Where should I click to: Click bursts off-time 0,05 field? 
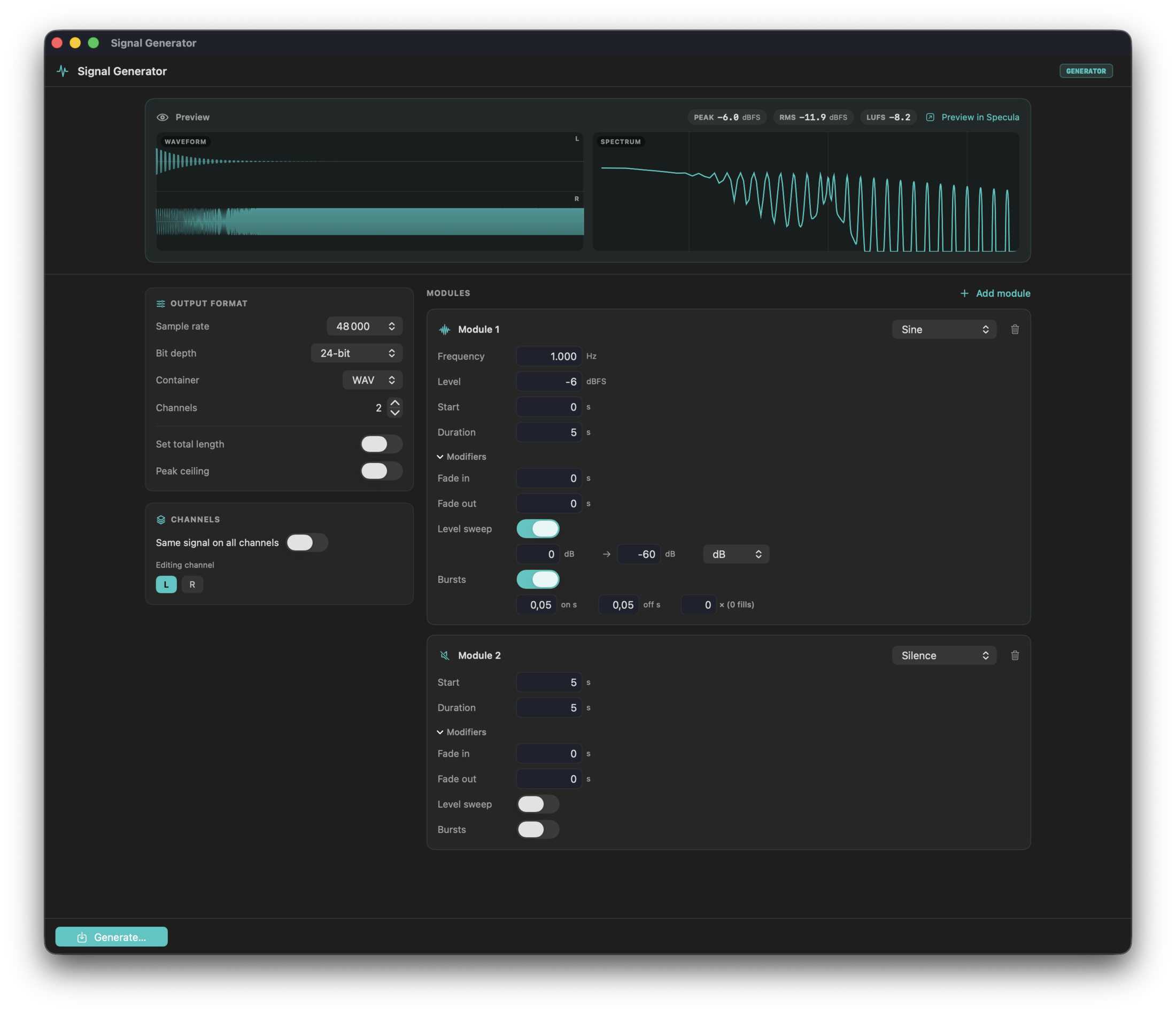point(618,605)
